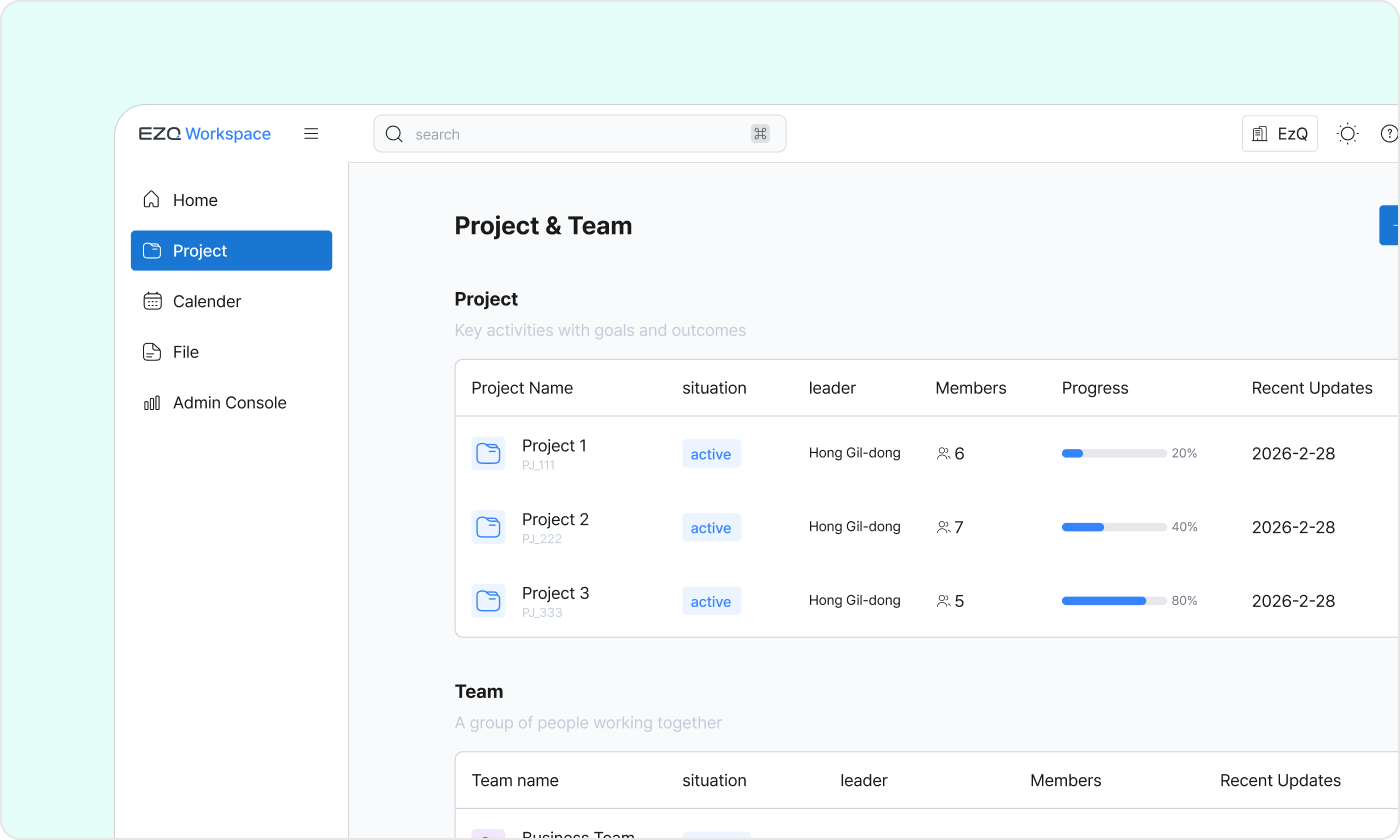Click the 2026-2-28 date for Project 2
Screen dimensions: 1400x840
click(1293, 527)
